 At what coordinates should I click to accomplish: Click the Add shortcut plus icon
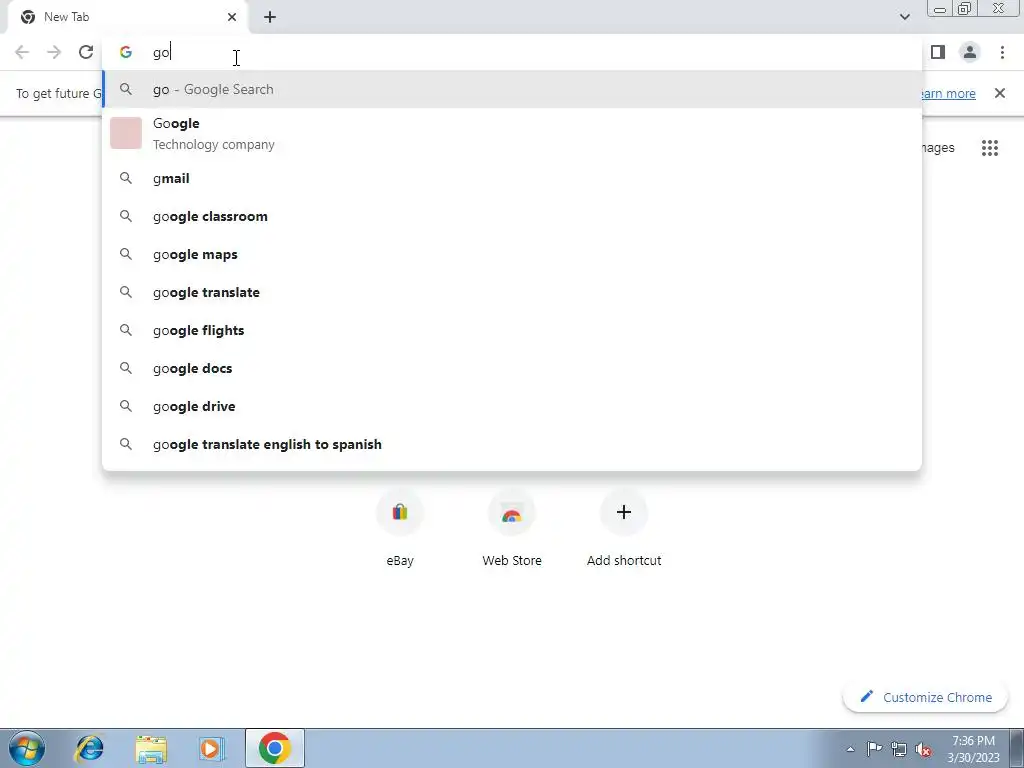(x=624, y=513)
